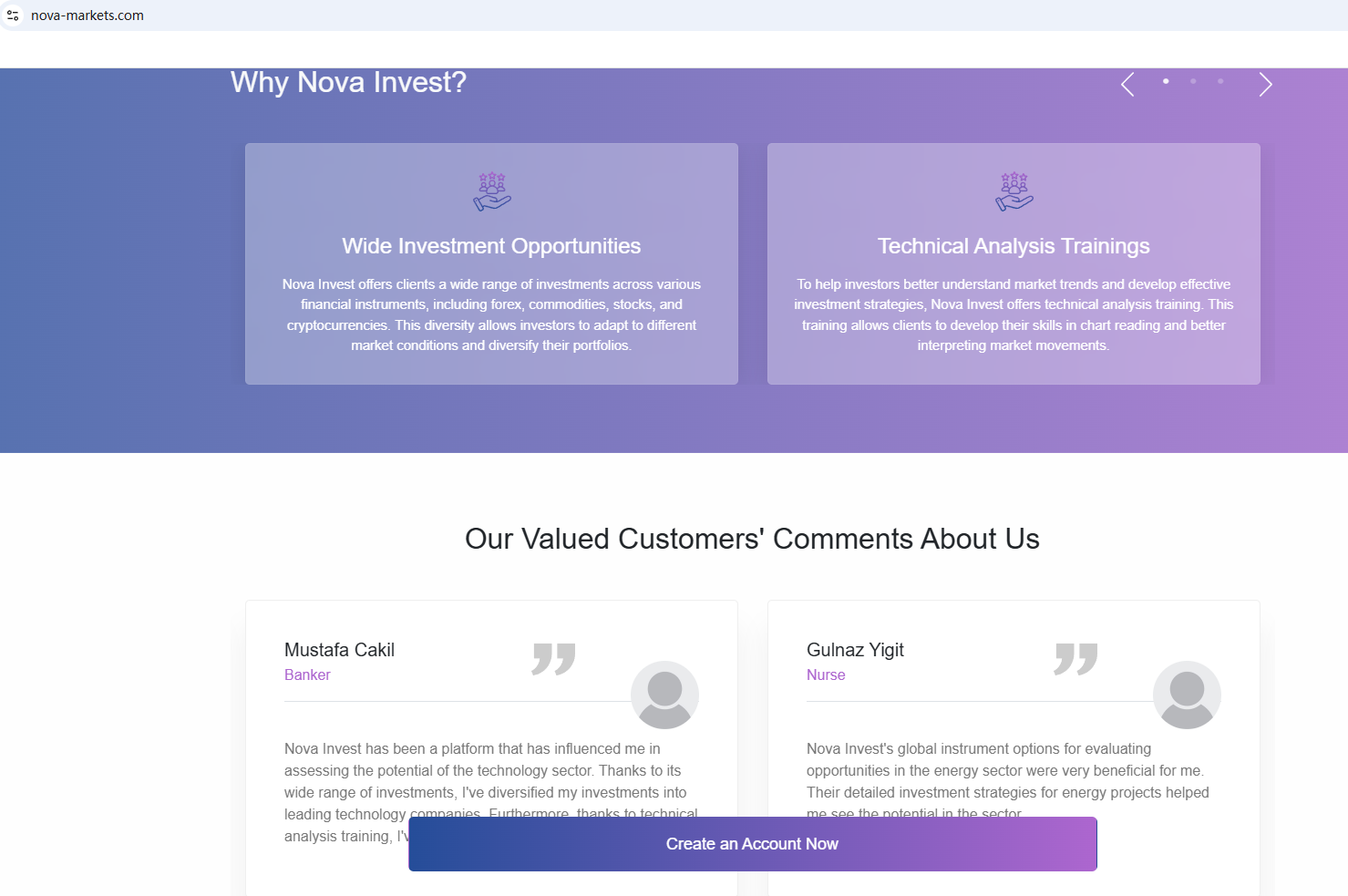Click the Banker job title label
The width and height of the screenshot is (1348, 896).
[x=307, y=675]
